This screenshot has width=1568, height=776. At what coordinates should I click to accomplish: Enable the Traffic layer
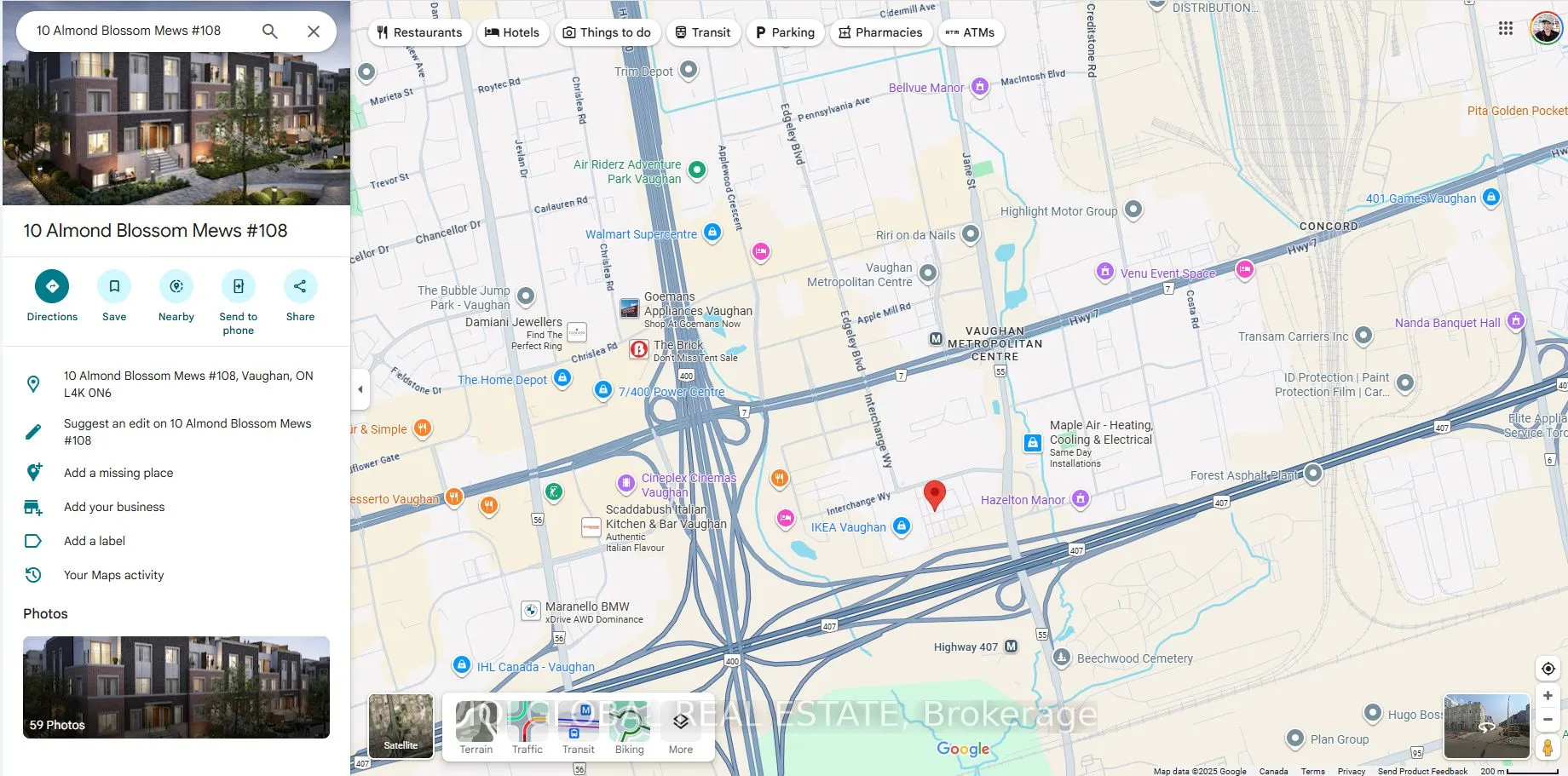point(527,727)
